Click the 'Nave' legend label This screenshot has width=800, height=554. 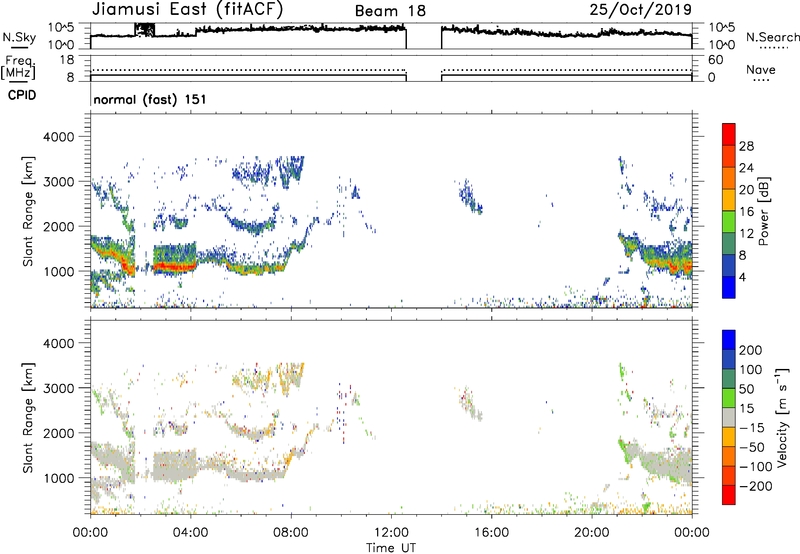tap(761, 69)
